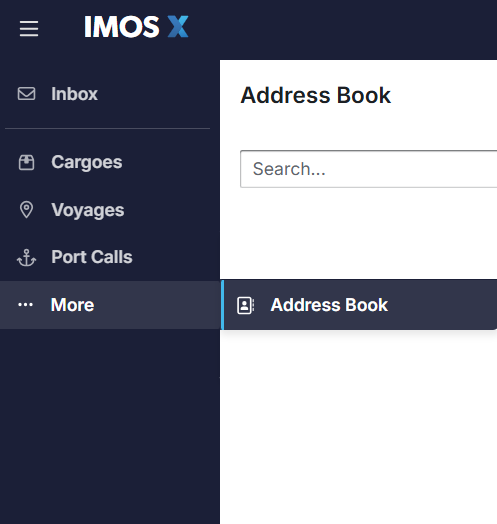Click the Inbox envelope icon
The height and width of the screenshot is (524, 497).
26,94
